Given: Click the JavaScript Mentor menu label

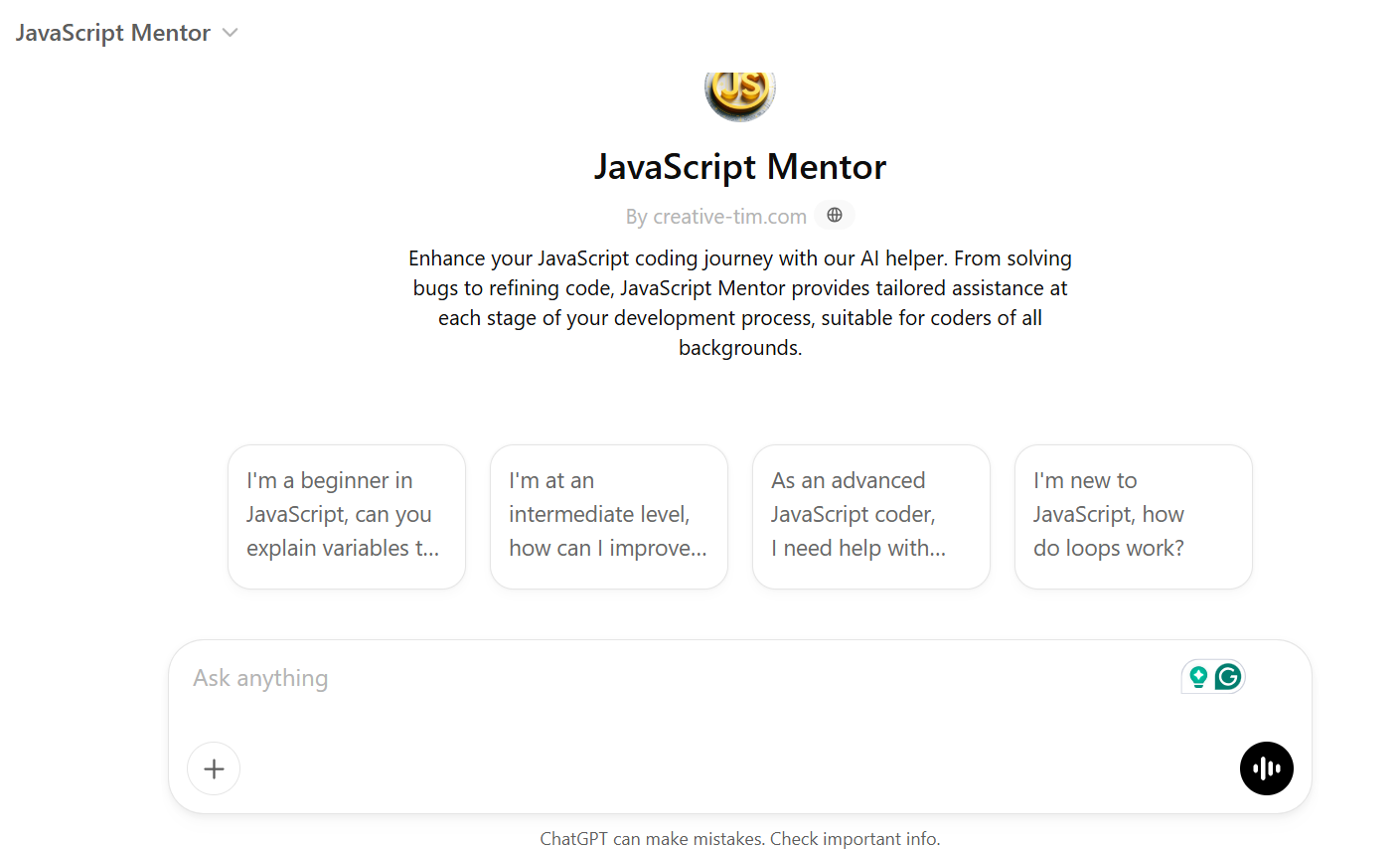Looking at the screenshot, I should pyautogui.click(x=111, y=32).
